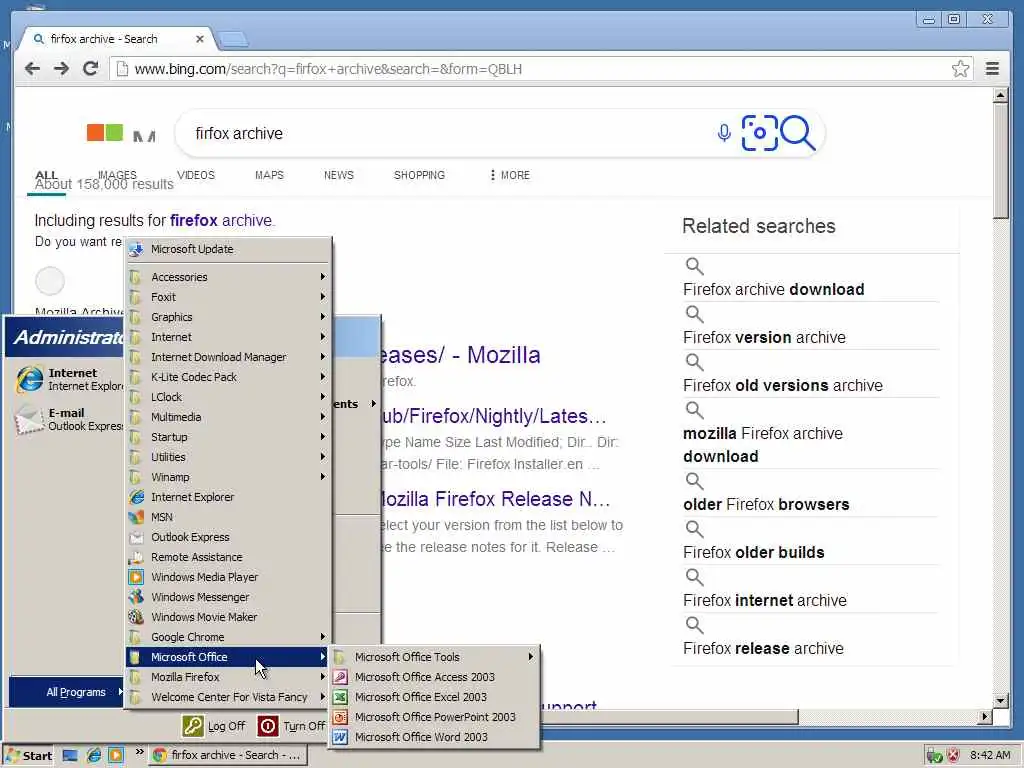Open Internet Explorer in programs list
This screenshot has height=768, width=1024.
pos(229,497)
